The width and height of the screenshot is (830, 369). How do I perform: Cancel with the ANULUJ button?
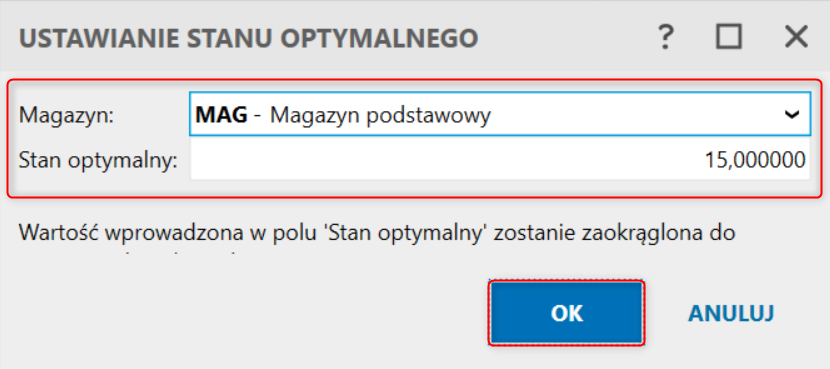click(730, 313)
